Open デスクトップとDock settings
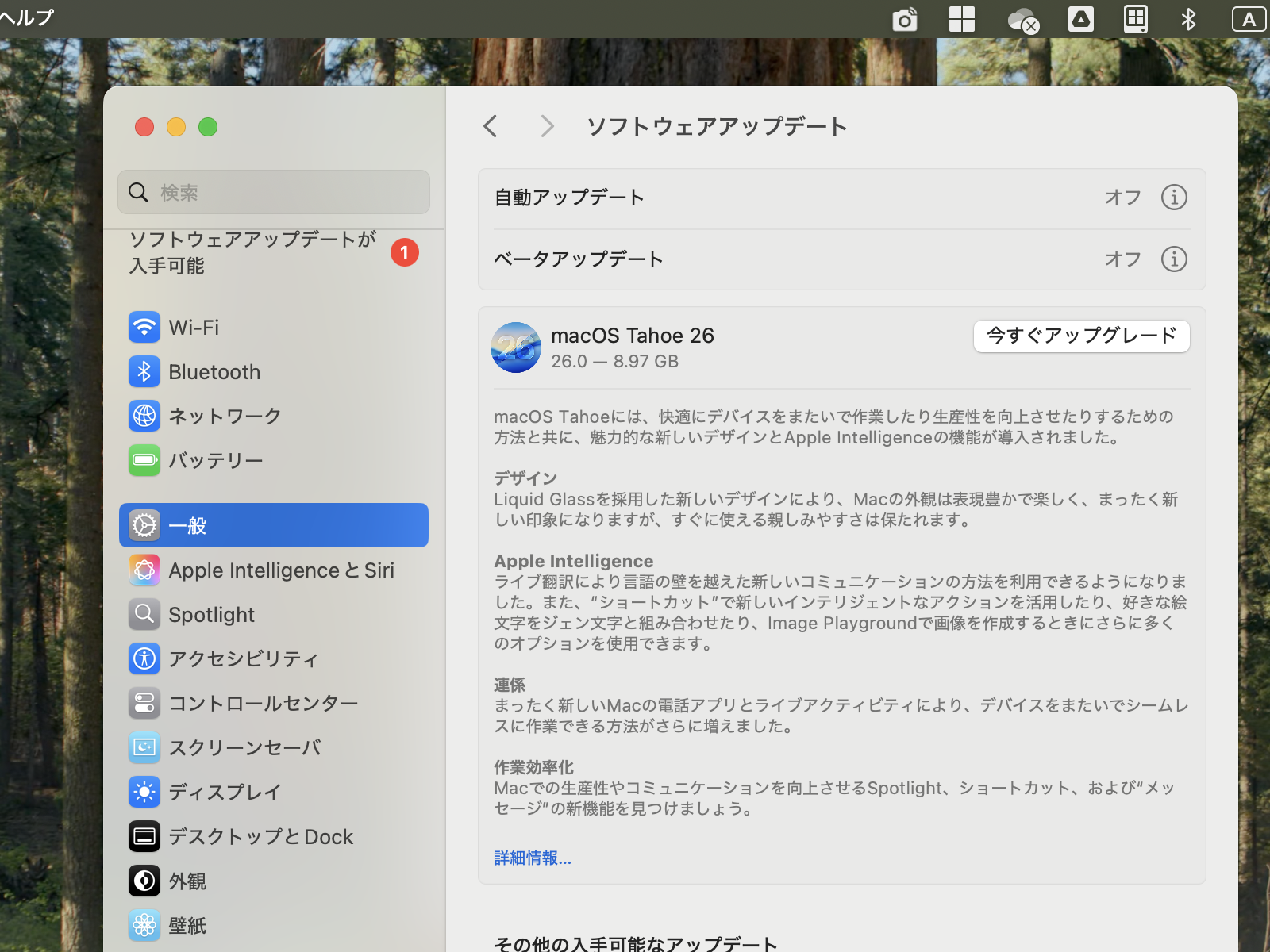 tap(261, 836)
